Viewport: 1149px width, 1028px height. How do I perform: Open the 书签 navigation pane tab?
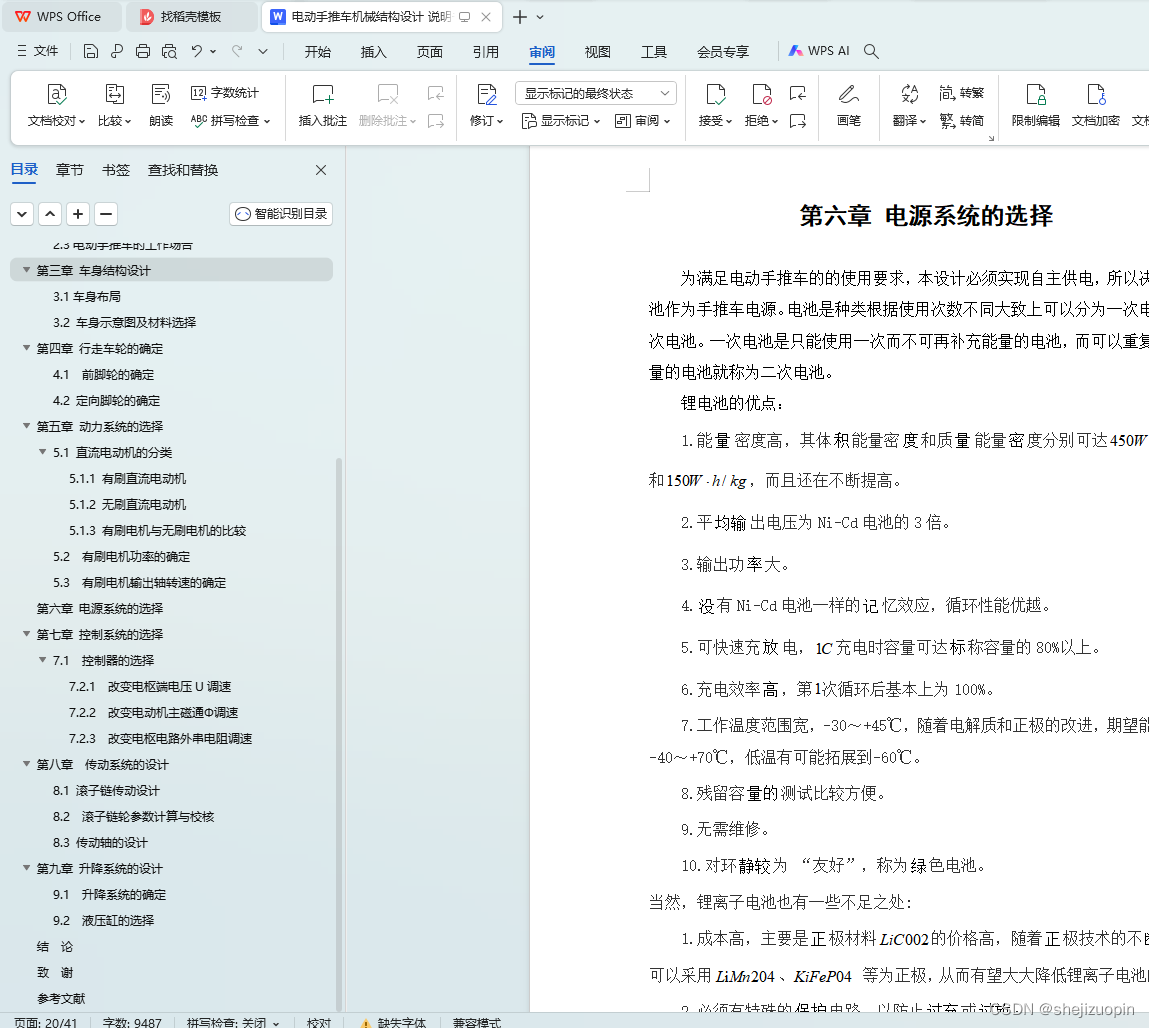[116, 170]
